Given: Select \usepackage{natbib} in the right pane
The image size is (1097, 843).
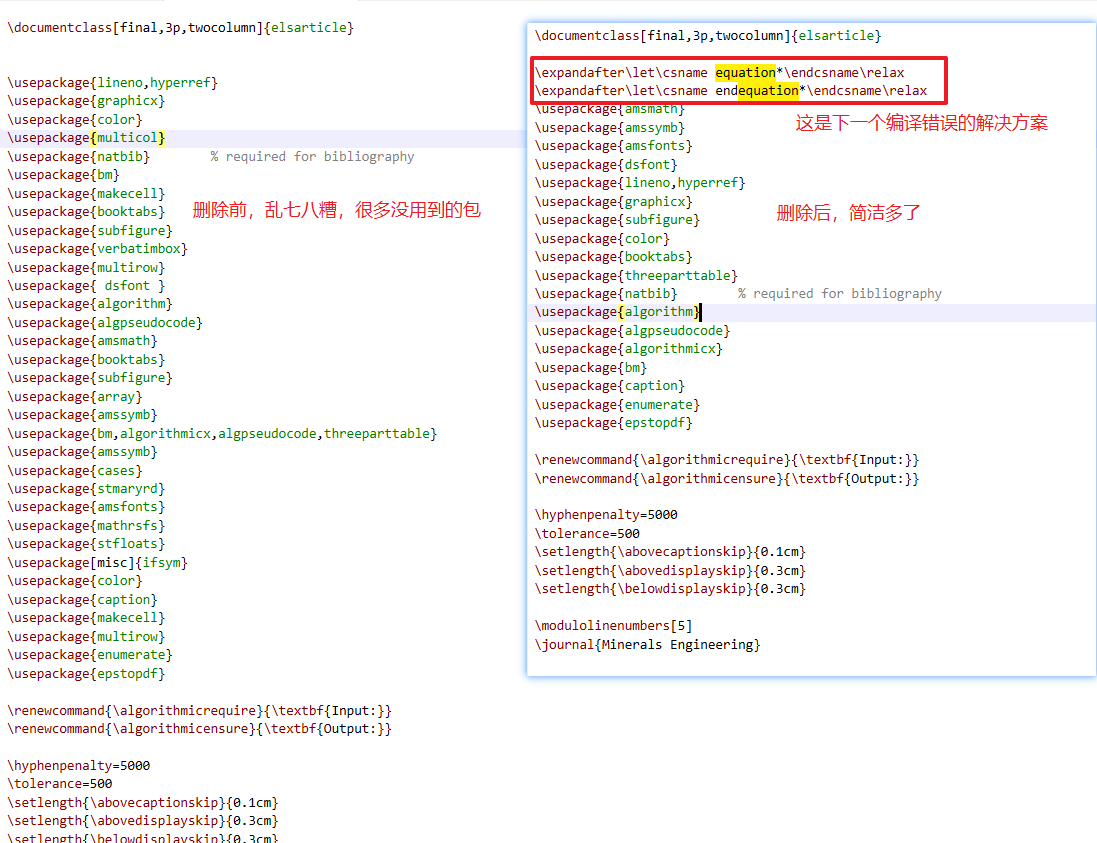Looking at the screenshot, I should [x=606, y=294].
